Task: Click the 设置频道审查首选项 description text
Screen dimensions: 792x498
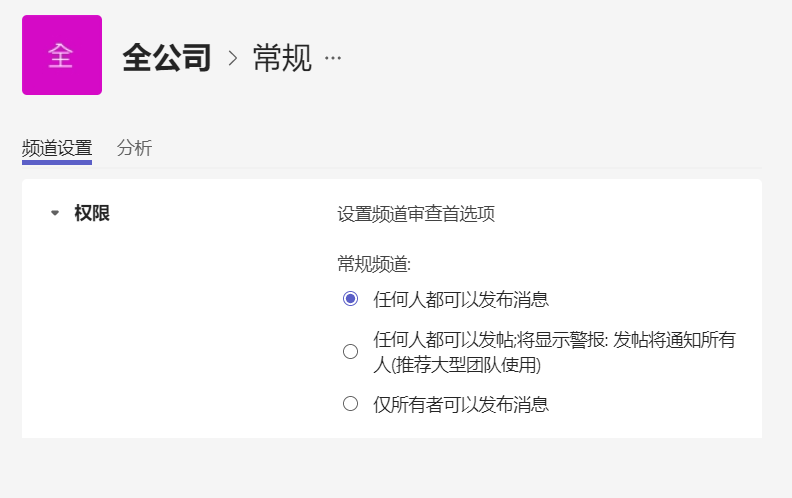Action: 416,214
